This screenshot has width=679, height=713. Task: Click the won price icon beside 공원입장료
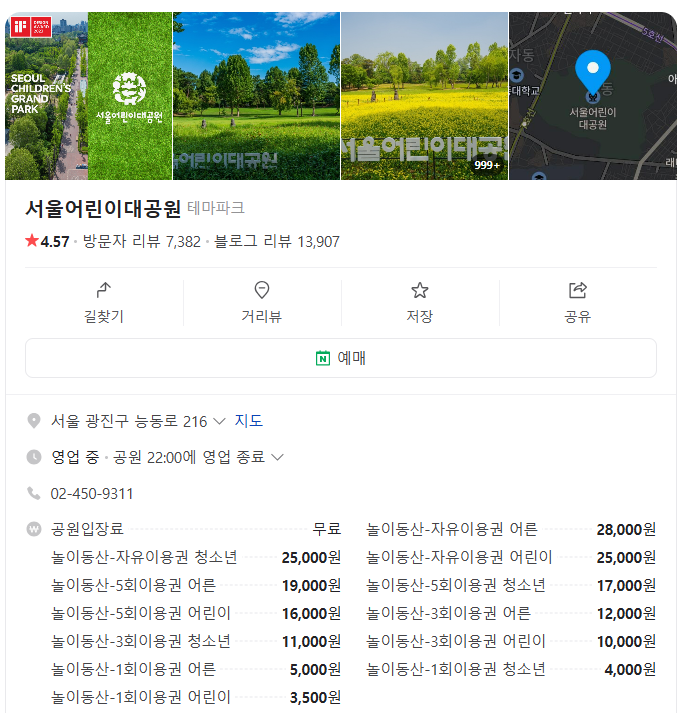[34, 529]
